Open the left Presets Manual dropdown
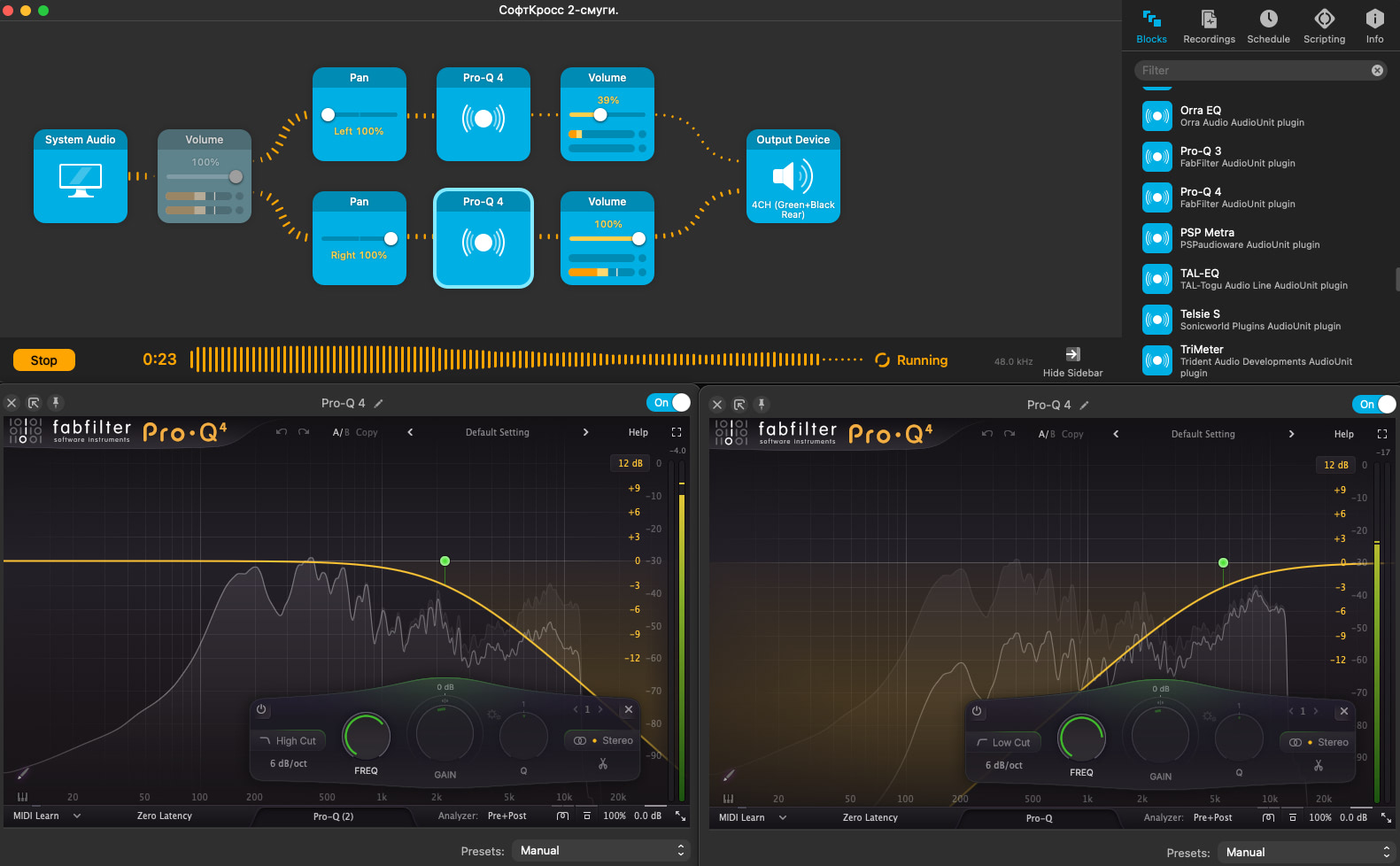The height and width of the screenshot is (866, 1400). point(602,850)
